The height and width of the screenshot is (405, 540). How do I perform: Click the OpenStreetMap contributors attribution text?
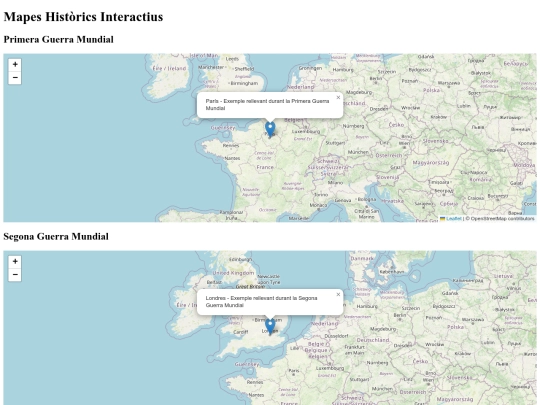coord(502,219)
